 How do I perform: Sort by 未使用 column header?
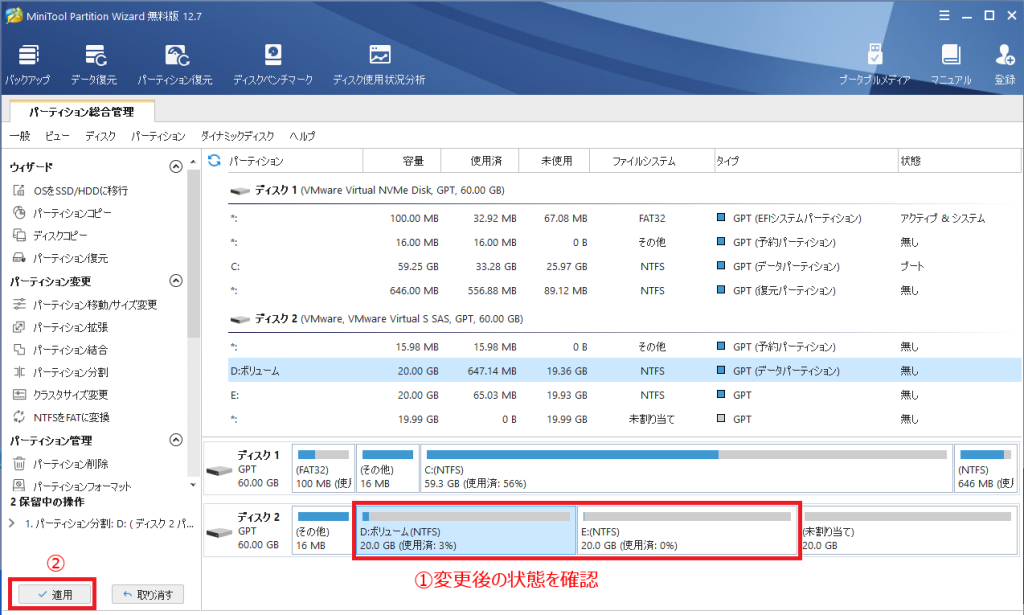point(554,161)
